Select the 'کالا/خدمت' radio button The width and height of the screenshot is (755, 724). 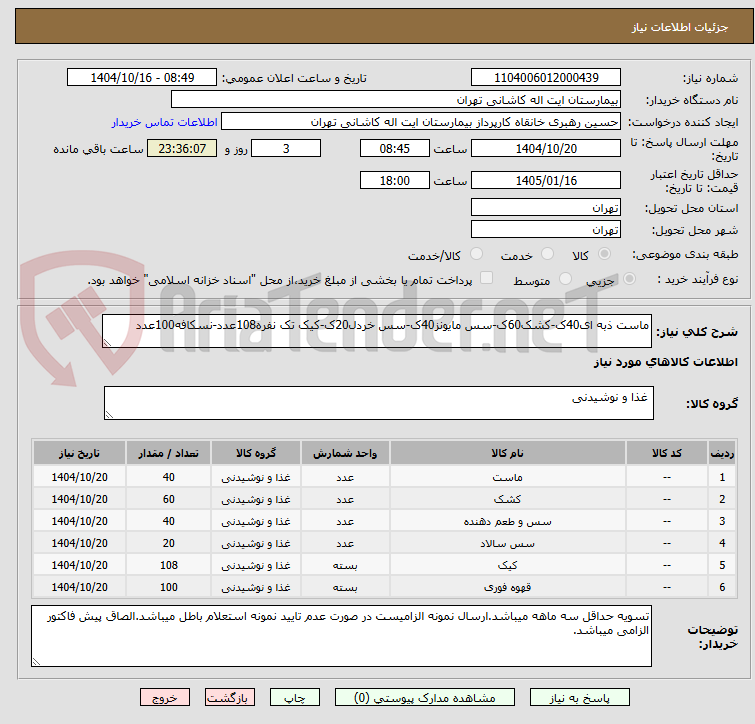click(476, 254)
